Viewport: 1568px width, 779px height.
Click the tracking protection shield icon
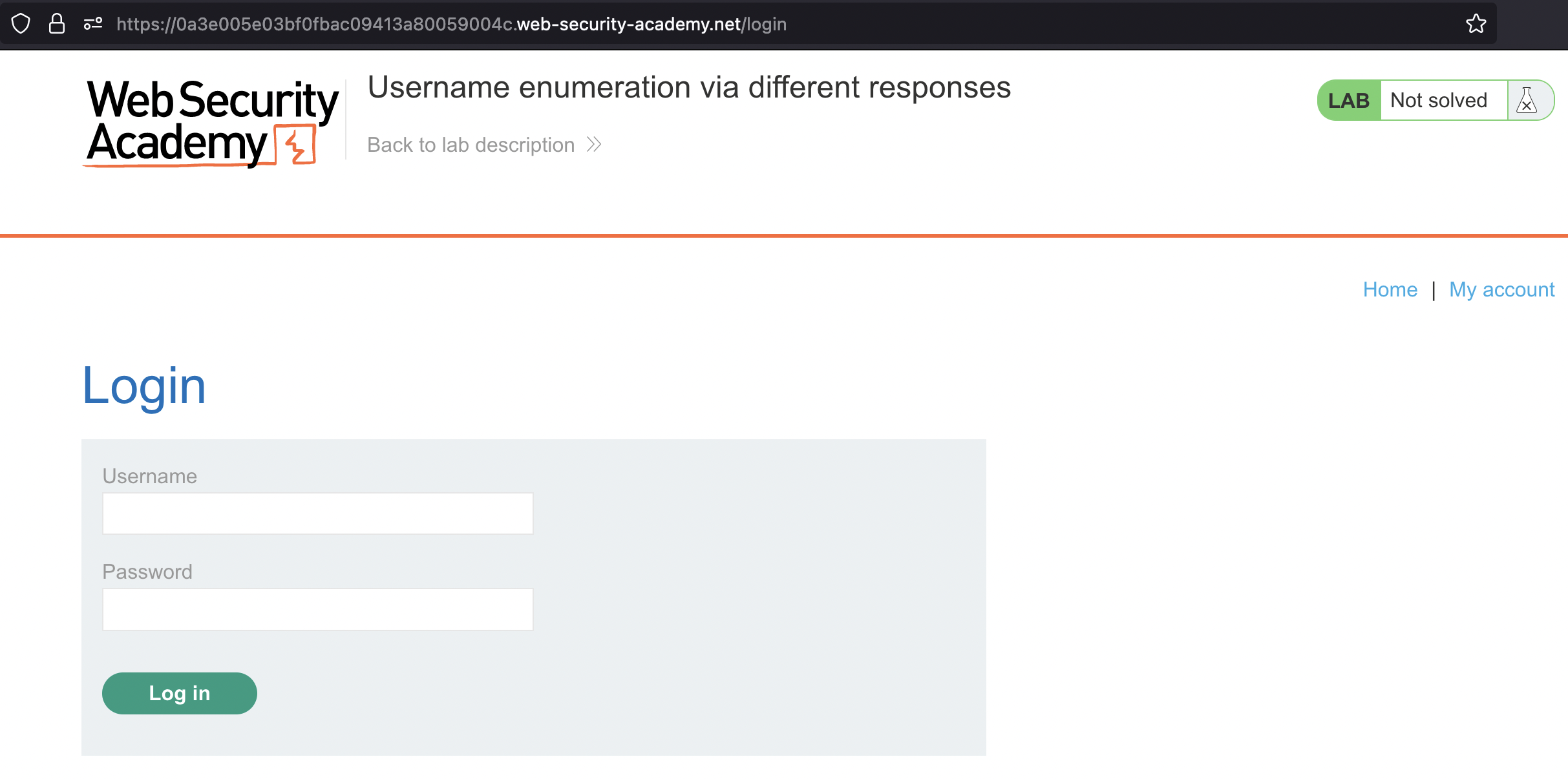21,24
